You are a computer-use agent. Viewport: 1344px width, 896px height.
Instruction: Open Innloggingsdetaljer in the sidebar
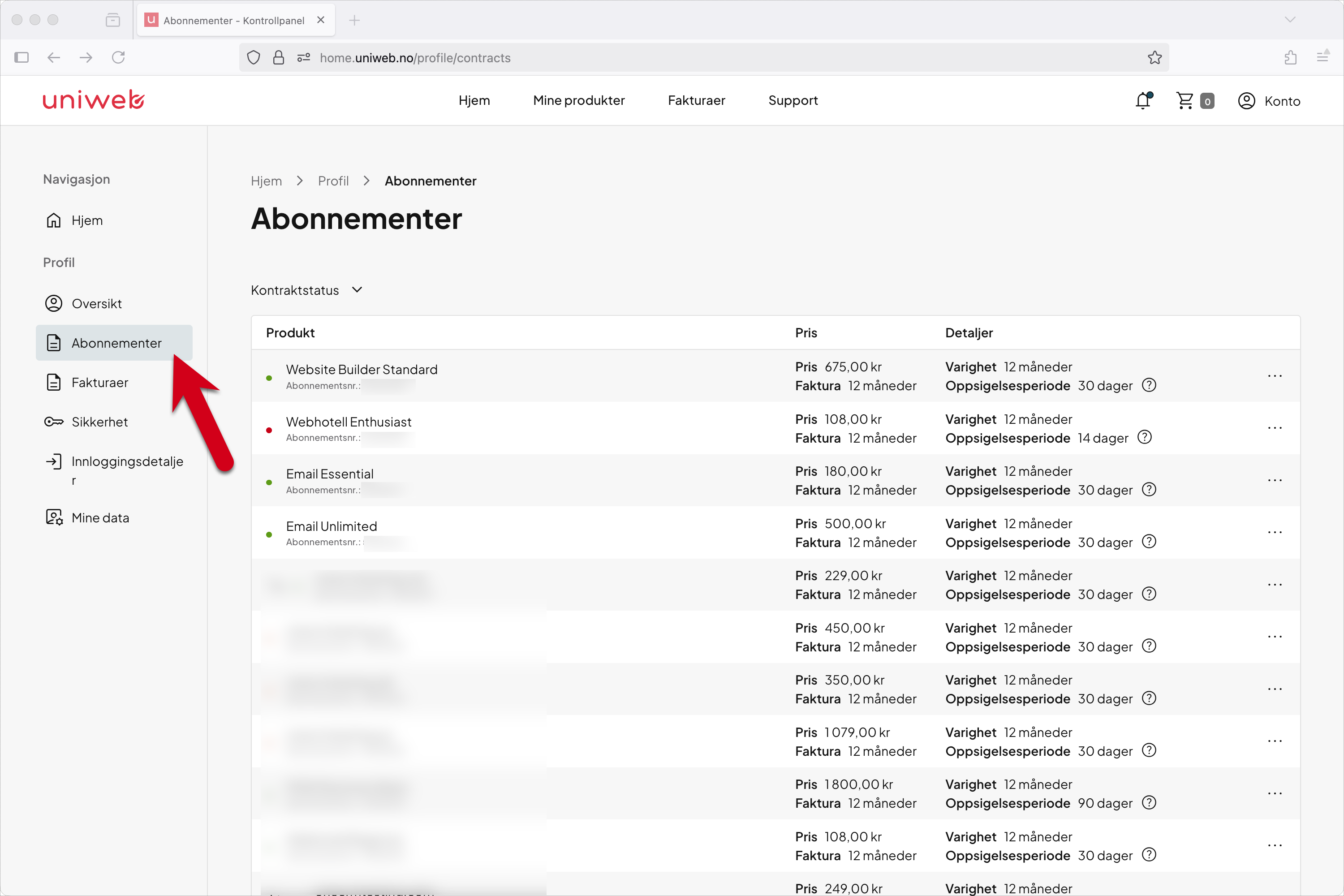(114, 470)
